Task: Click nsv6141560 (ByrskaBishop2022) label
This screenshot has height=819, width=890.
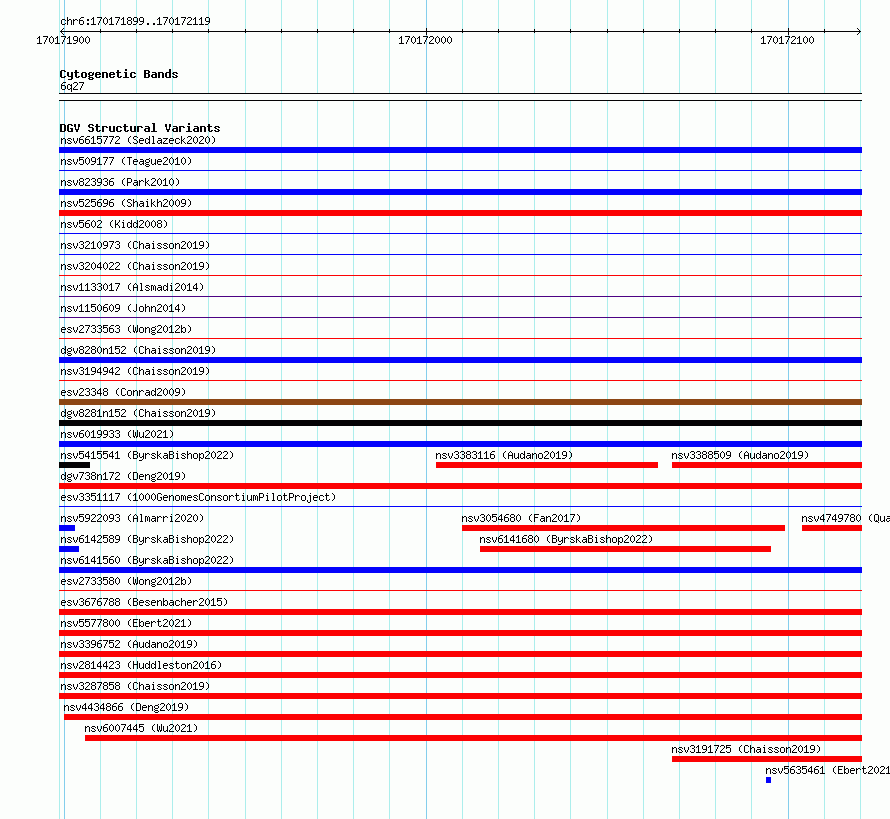Action: point(147,560)
